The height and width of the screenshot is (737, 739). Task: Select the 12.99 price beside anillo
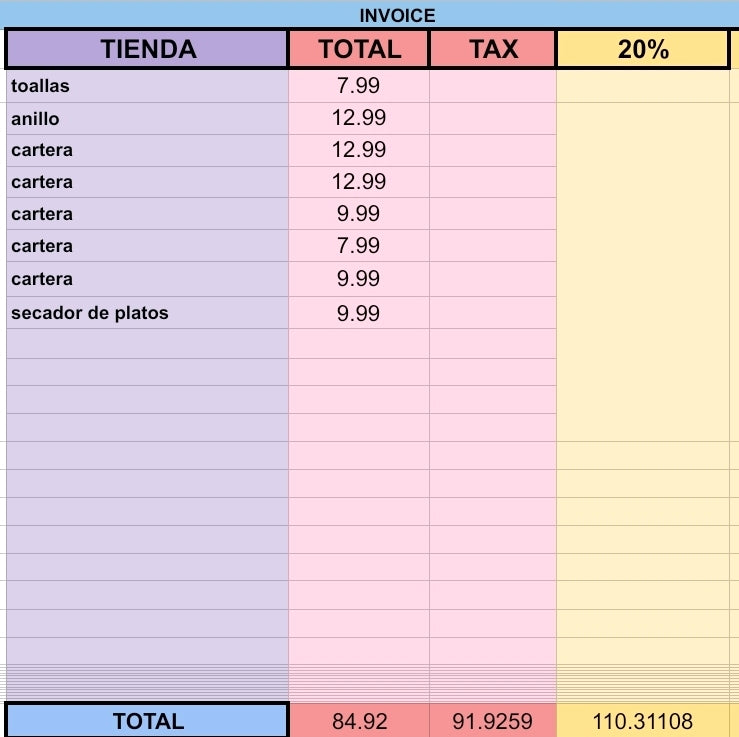coord(359,118)
